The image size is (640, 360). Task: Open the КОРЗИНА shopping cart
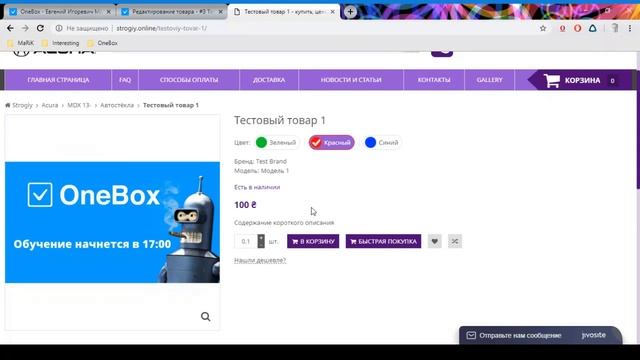pos(580,80)
